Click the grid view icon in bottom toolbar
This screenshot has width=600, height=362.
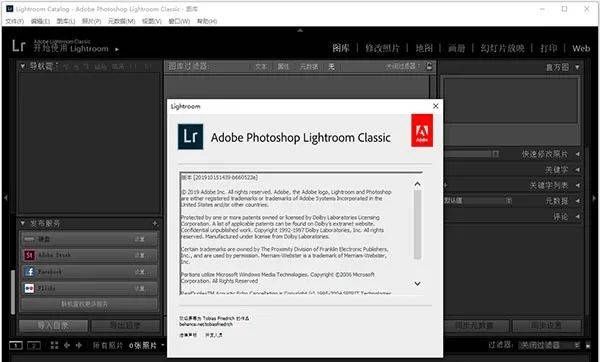click(x=54, y=345)
